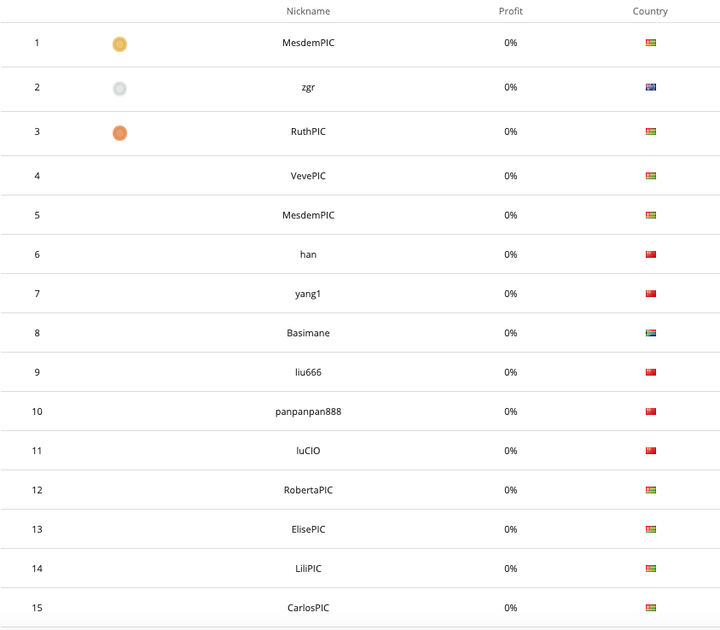Click the flag in VevePIC's row

650,176
